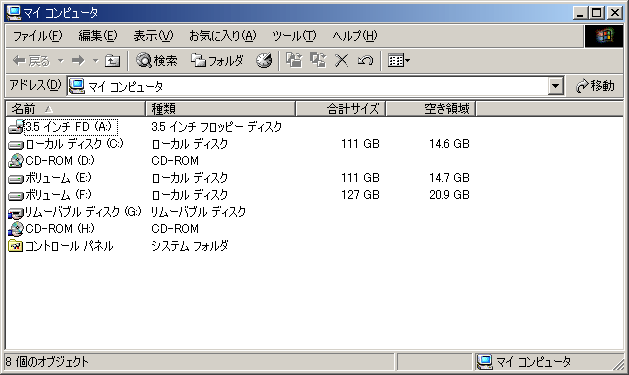The image size is (629, 375).
Task: Click the 3.5 インチ フロッピー ディスク type text
Action: click(x=217, y=127)
